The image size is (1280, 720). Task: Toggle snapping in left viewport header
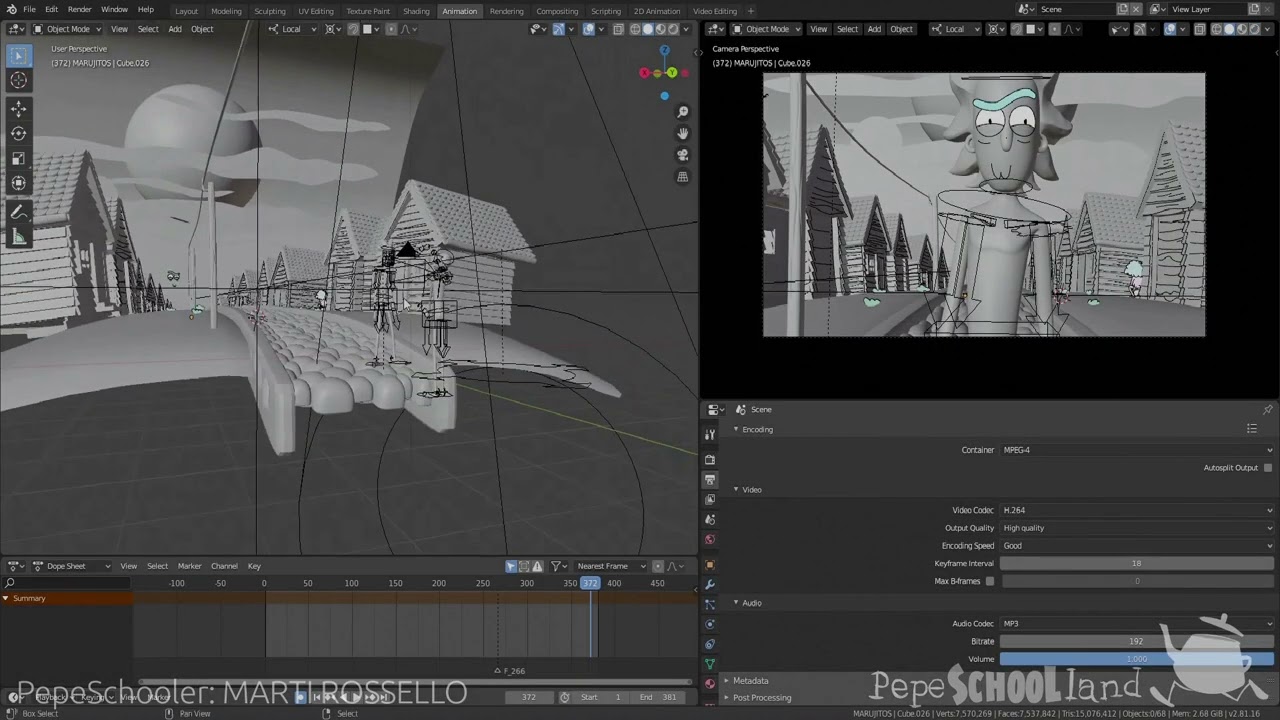point(353,29)
